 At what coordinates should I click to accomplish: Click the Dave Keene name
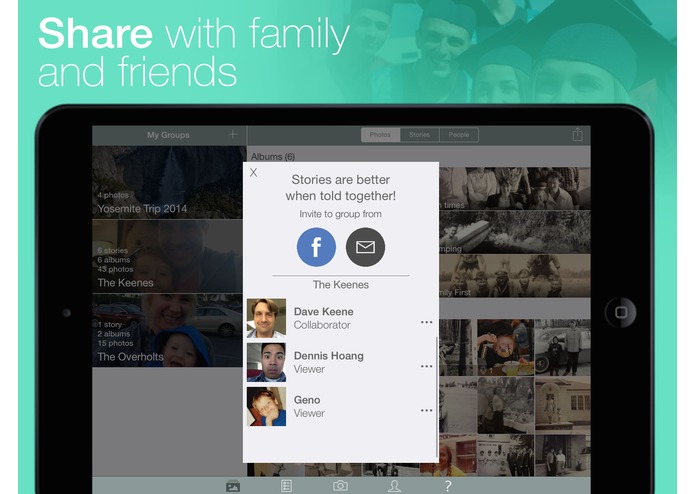tap(324, 311)
